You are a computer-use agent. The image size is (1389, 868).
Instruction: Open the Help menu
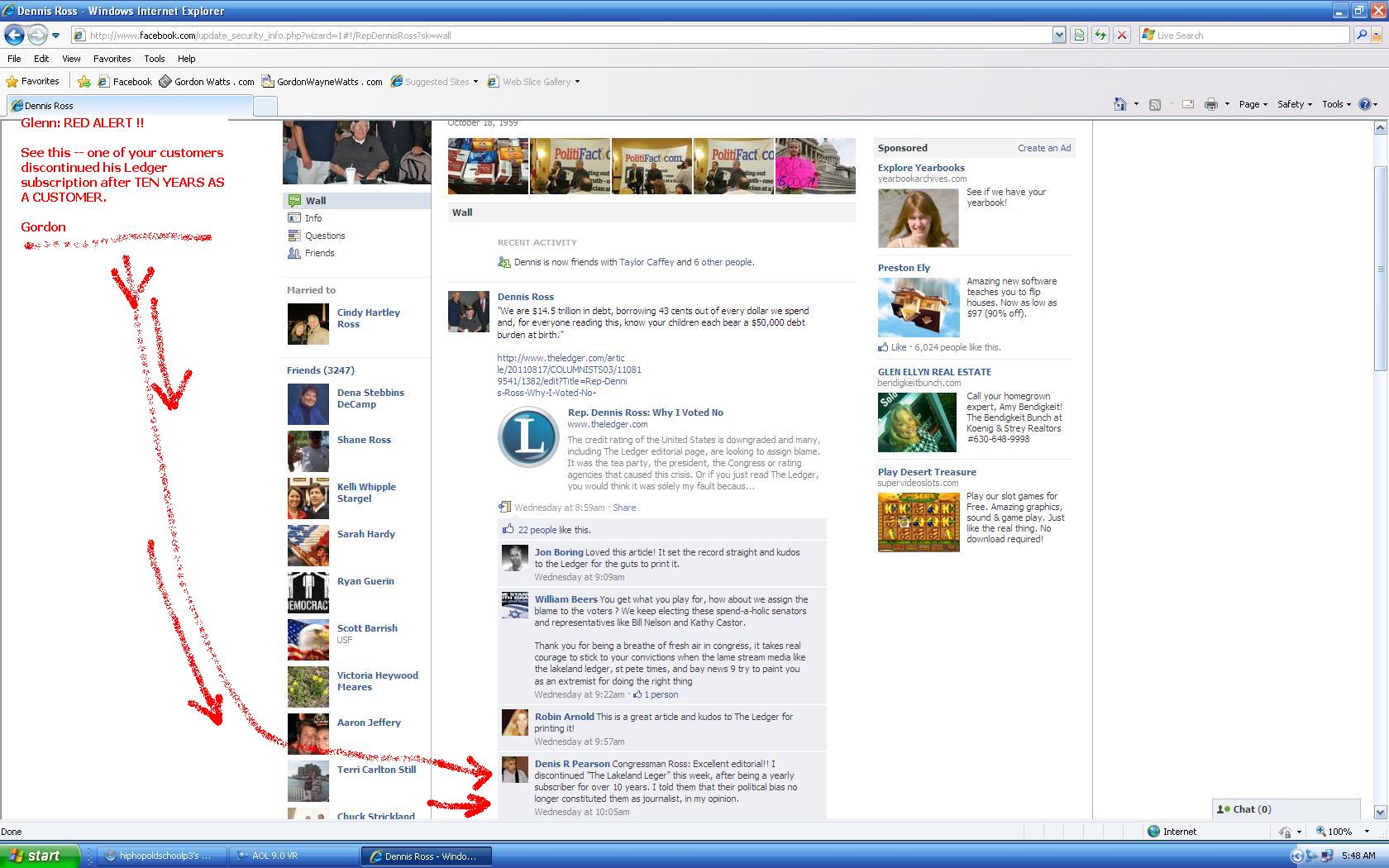click(x=187, y=59)
